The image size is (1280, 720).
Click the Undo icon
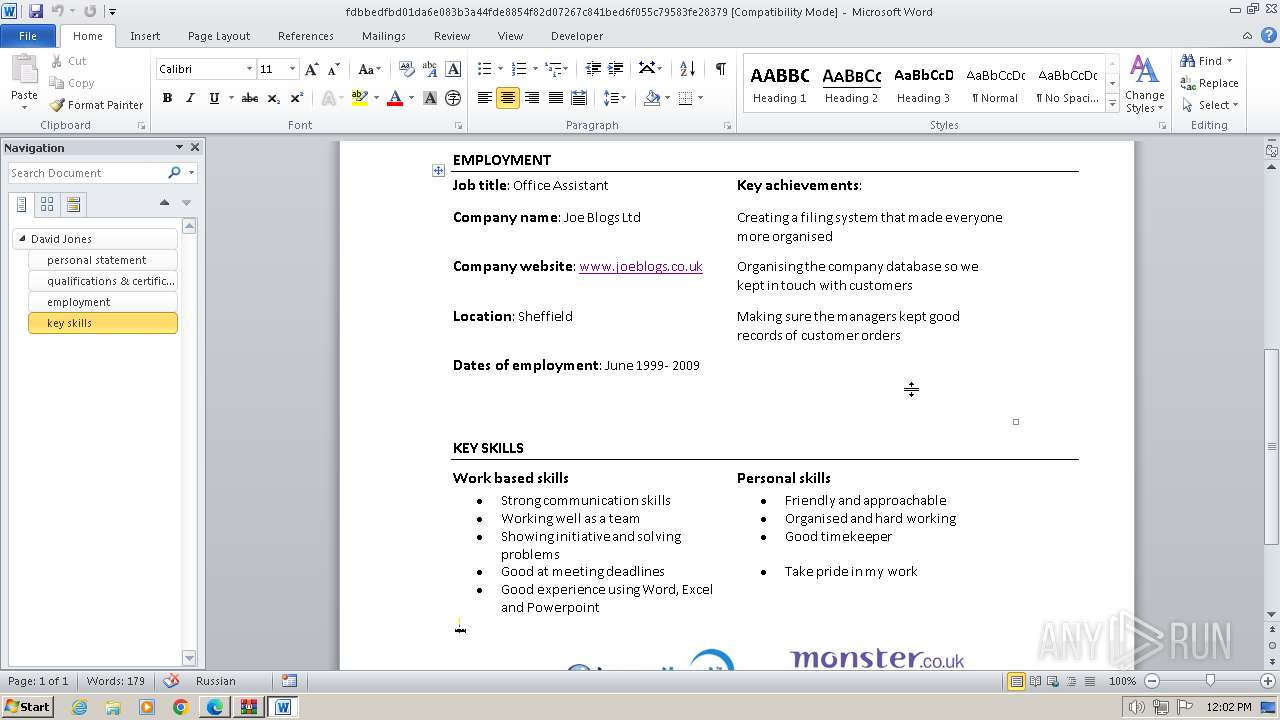pos(58,12)
